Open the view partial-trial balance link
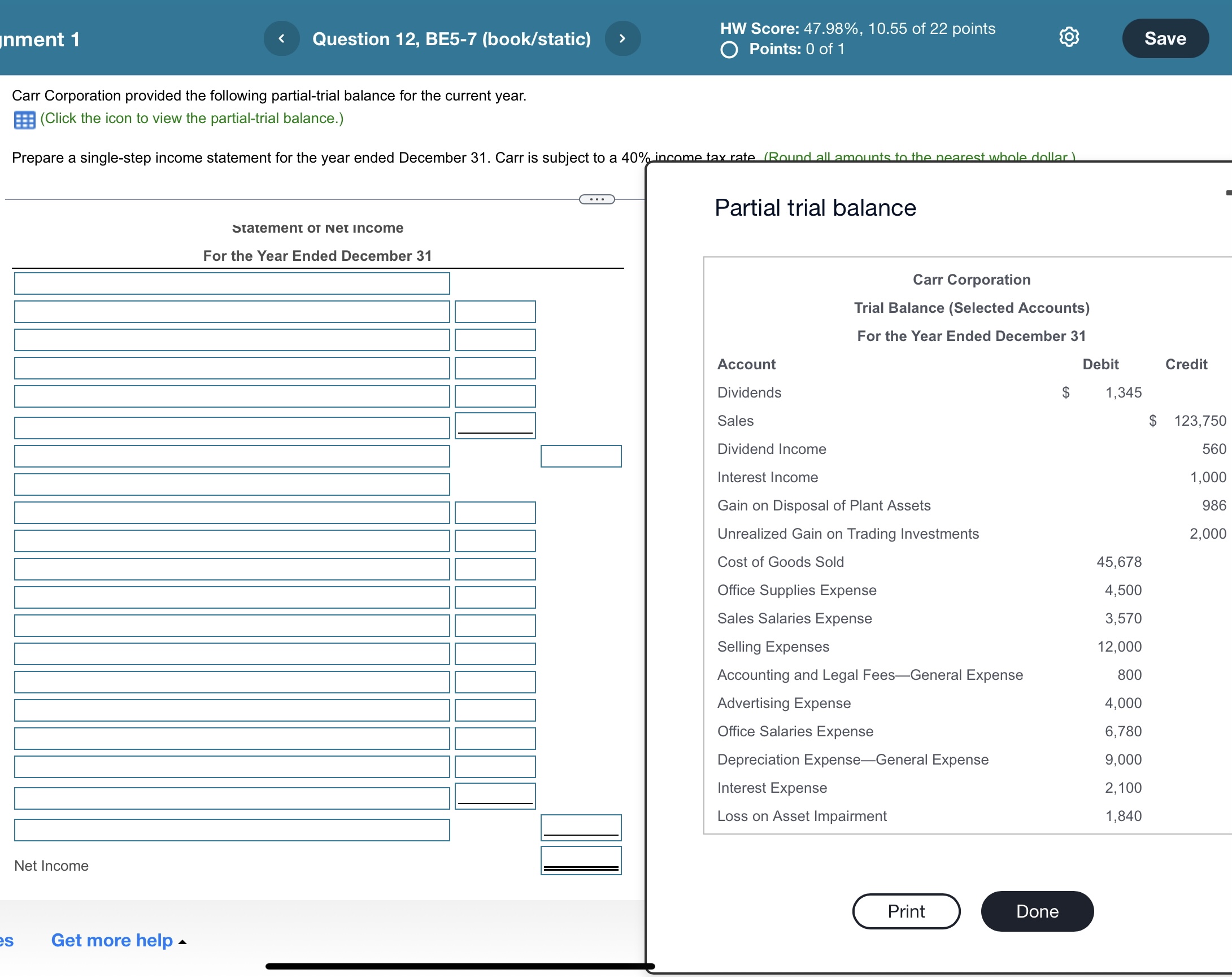 pyautogui.click(x=191, y=118)
